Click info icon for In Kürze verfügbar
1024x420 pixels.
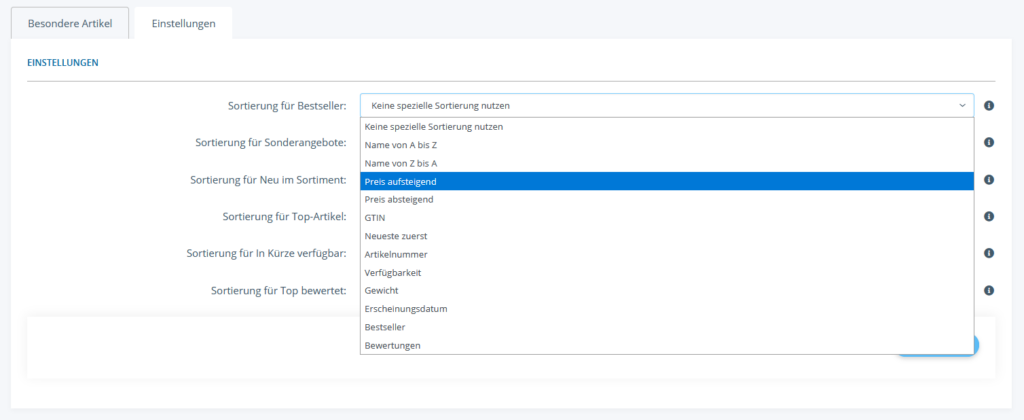point(989,253)
